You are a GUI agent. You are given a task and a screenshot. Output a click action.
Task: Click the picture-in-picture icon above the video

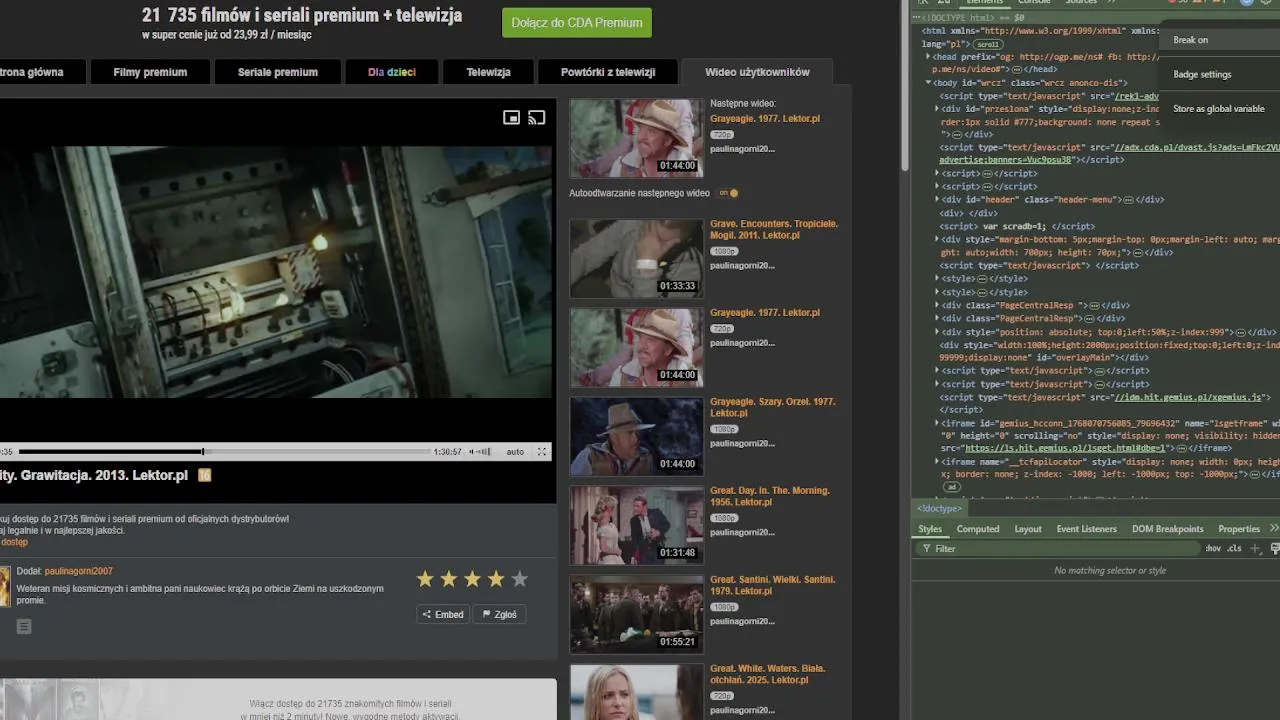pyautogui.click(x=511, y=118)
